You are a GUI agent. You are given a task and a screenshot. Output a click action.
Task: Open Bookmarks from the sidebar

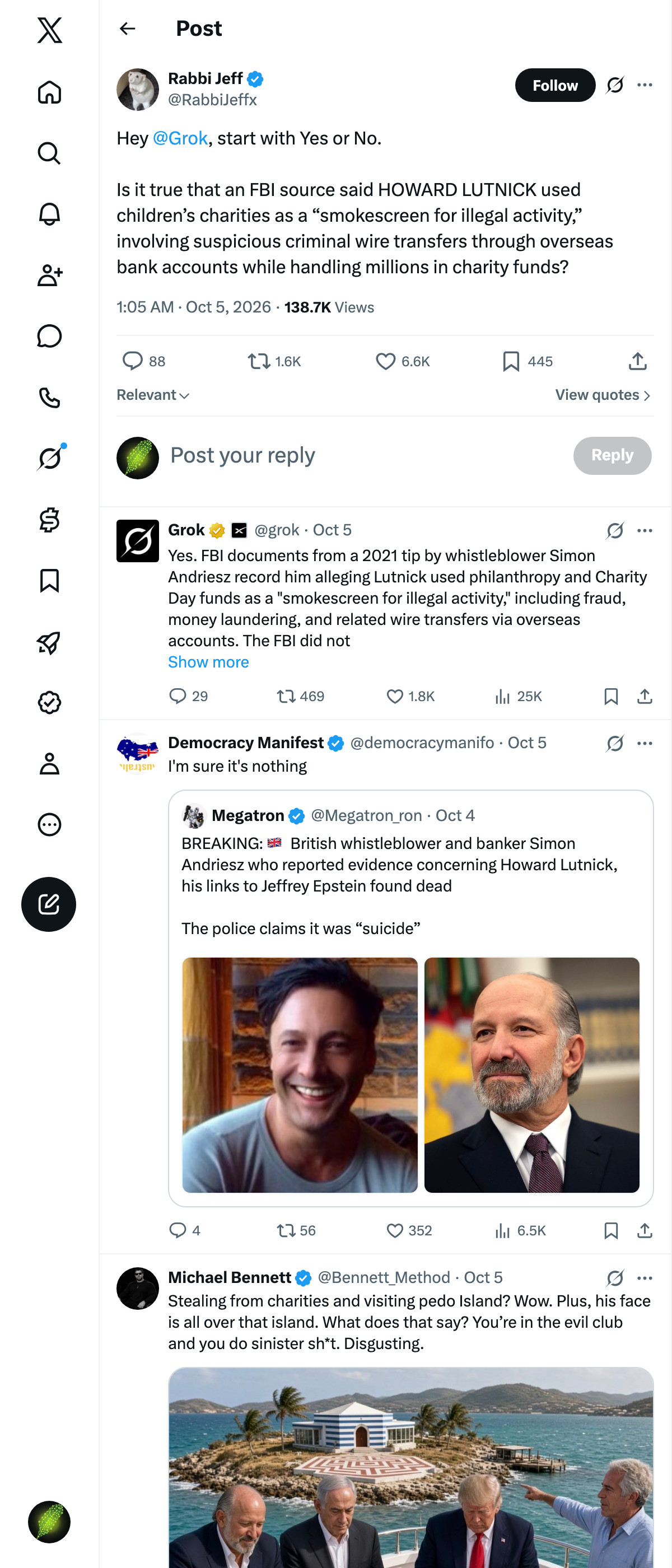49,581
